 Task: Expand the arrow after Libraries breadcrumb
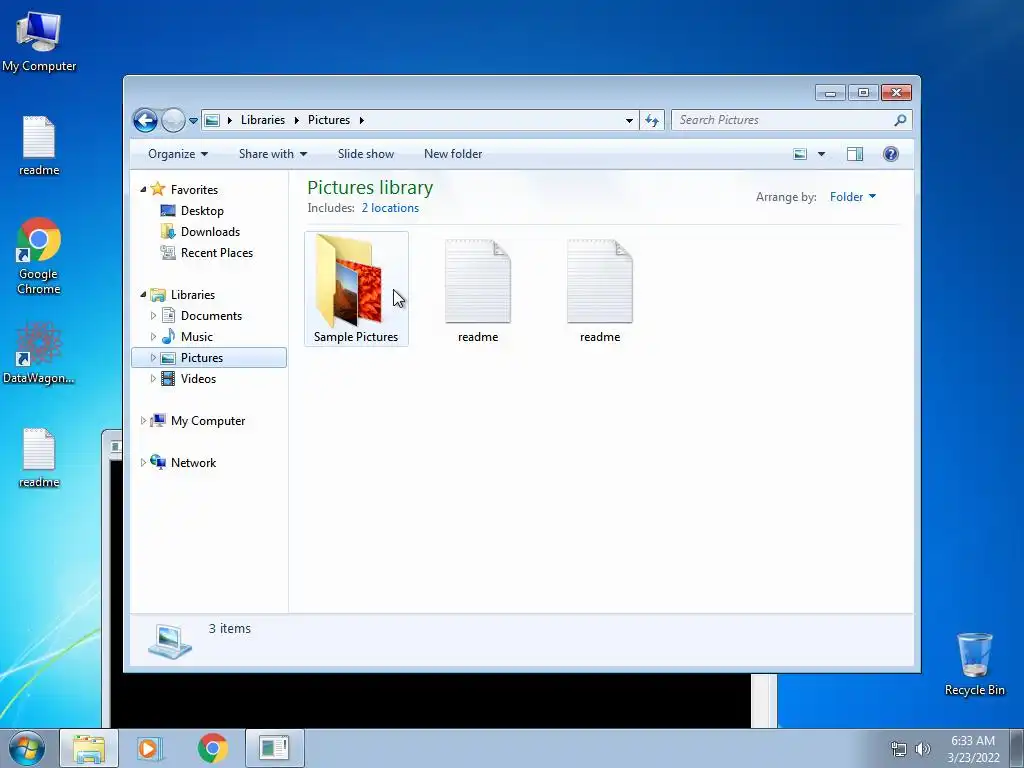(x=296, y=120)
